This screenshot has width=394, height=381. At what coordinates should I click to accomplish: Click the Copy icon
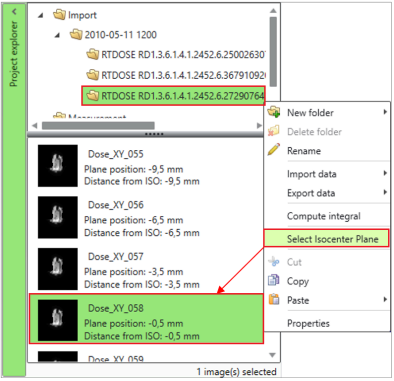(274, 280)
